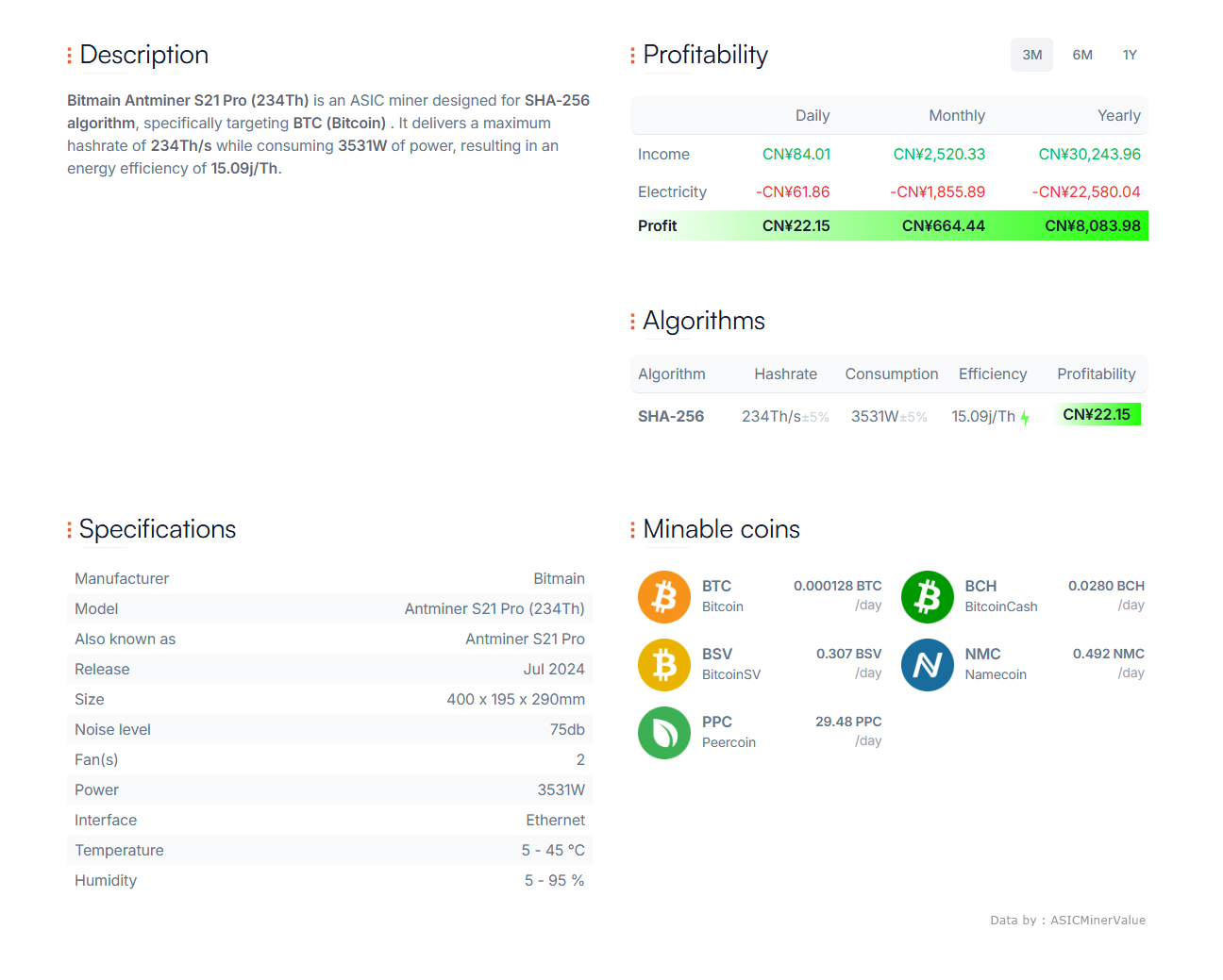1223x980 pixels.
Task: Switch to the 1Y profitability period
Action: (x=1130, y=55)
